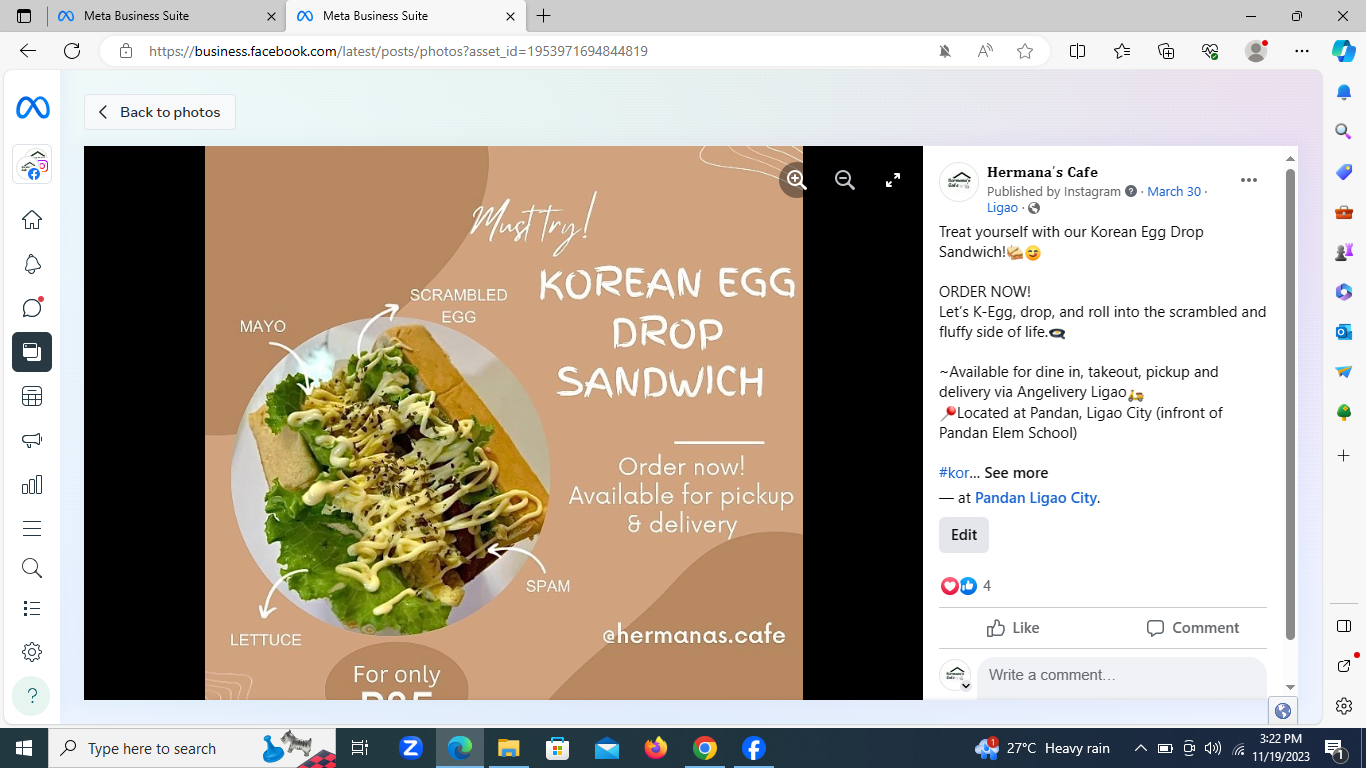Zoom in on the photo
Viewport: 1366px width, 768px height.
click(796, 180)
